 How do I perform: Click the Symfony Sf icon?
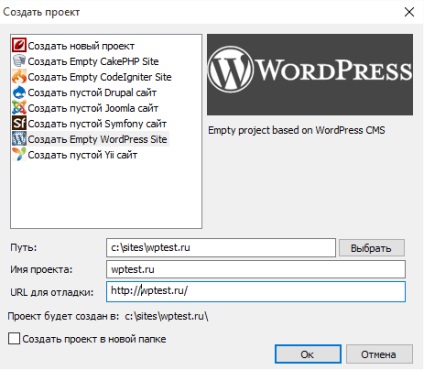click(x=19, y=123)
